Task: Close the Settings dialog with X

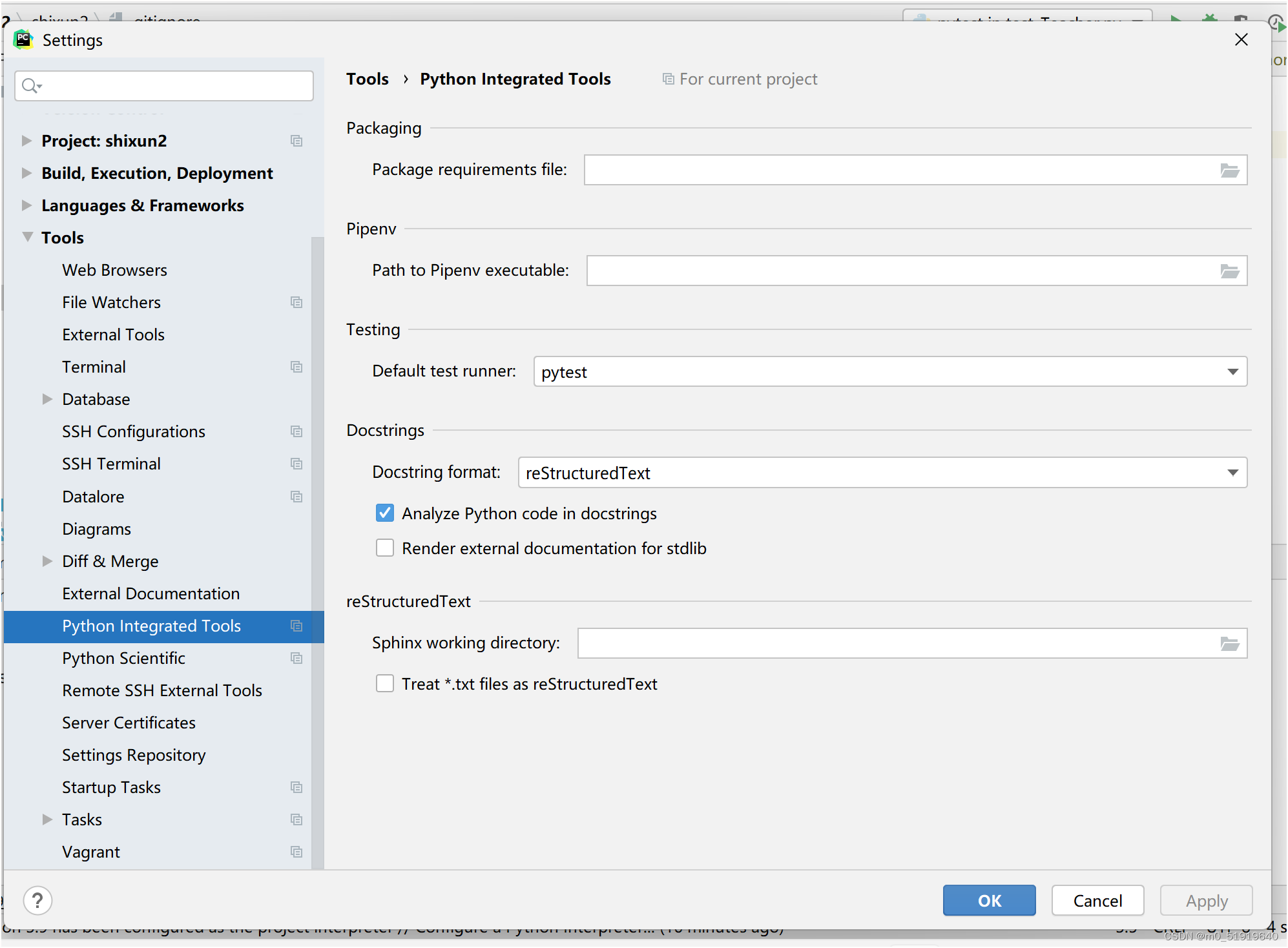Action: click(x=1241, y=40)
